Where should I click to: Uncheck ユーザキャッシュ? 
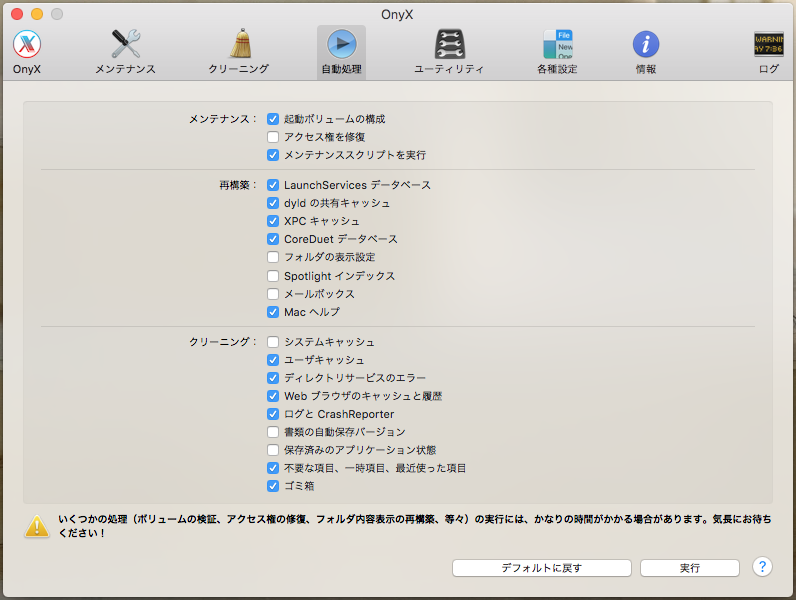pos(273,360)
